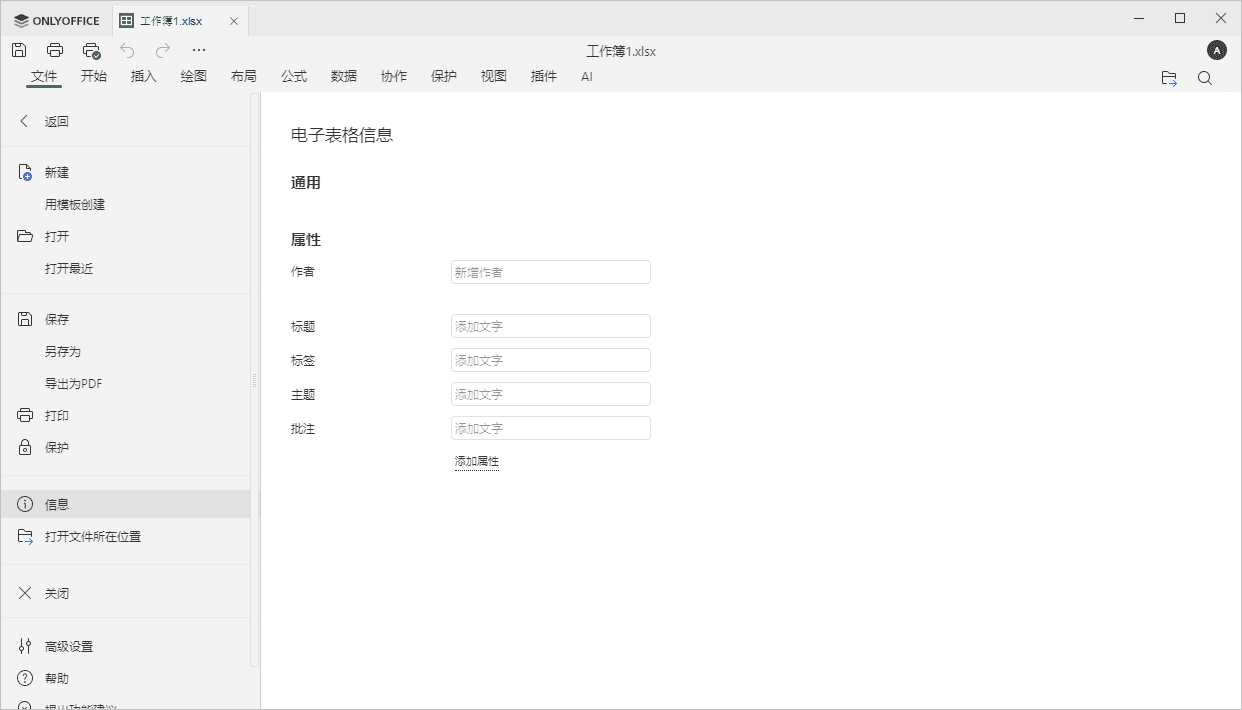1242x710 pixels.
Task: Select 新建 with the new document icon
Action: point(55,172)
